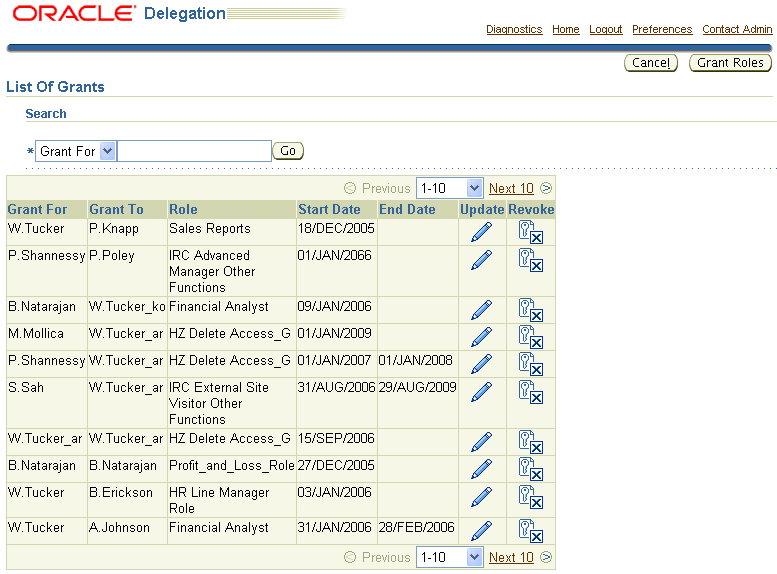
Task: Revoke the Sales Reports grant to P.Knapp
Action: (531, 232)
